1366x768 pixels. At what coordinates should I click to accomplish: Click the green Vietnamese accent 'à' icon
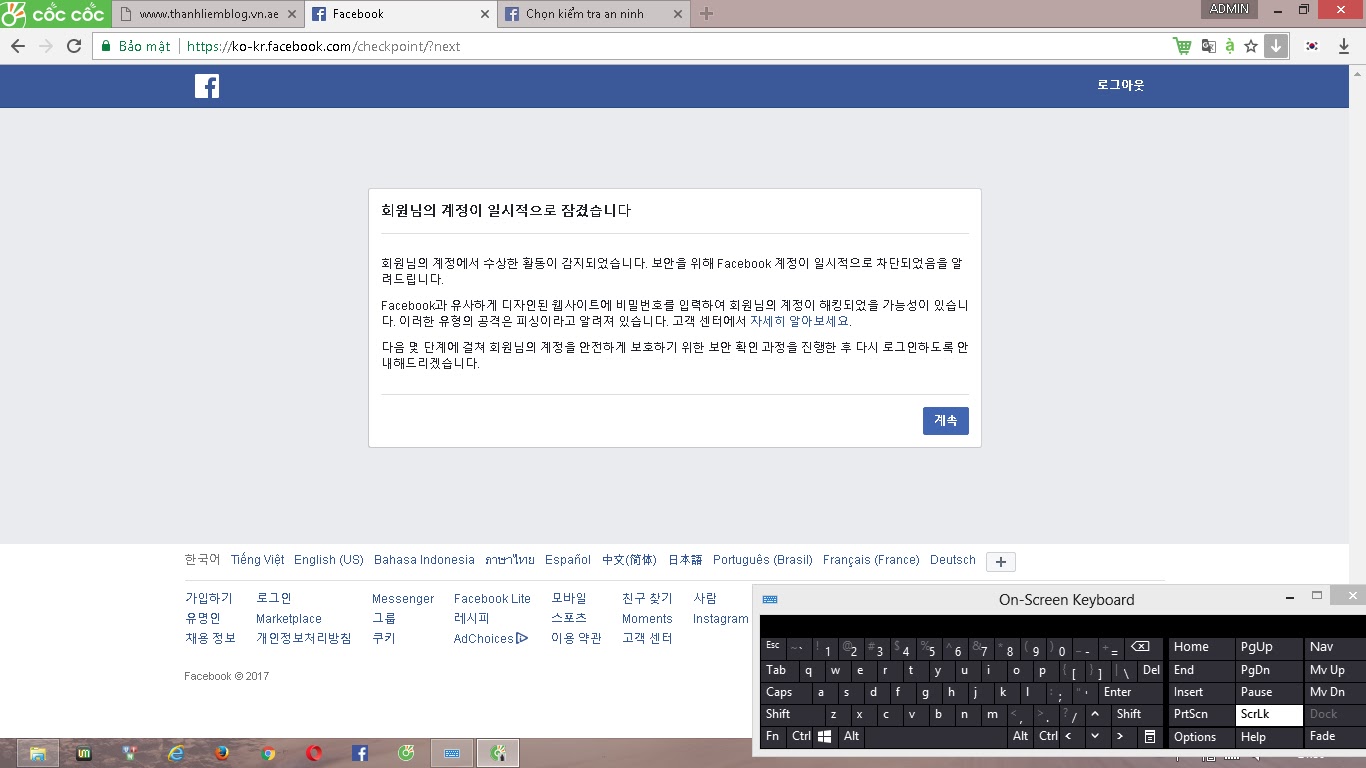(1229, 46)
